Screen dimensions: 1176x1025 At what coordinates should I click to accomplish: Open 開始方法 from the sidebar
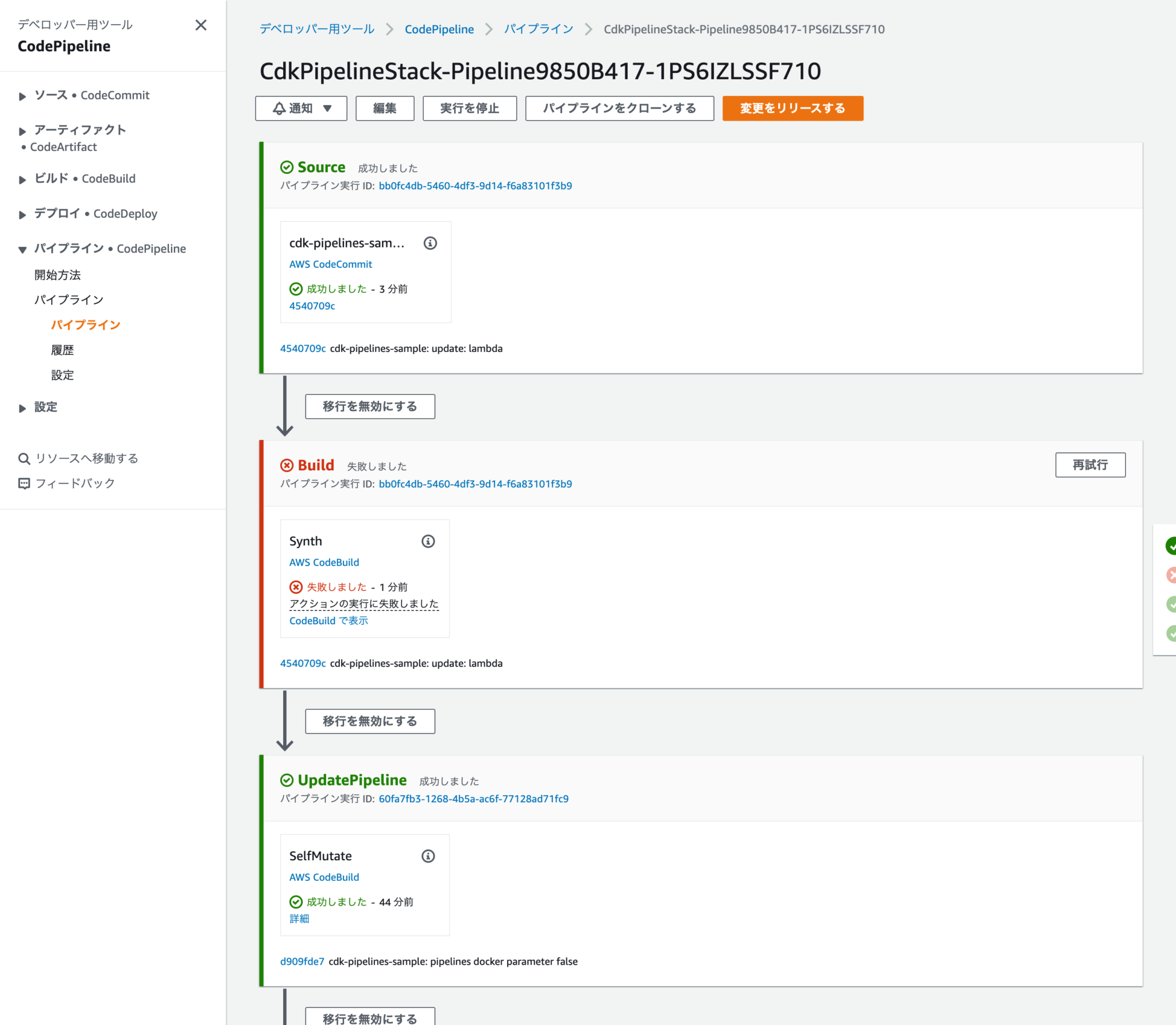pos(58,274)
